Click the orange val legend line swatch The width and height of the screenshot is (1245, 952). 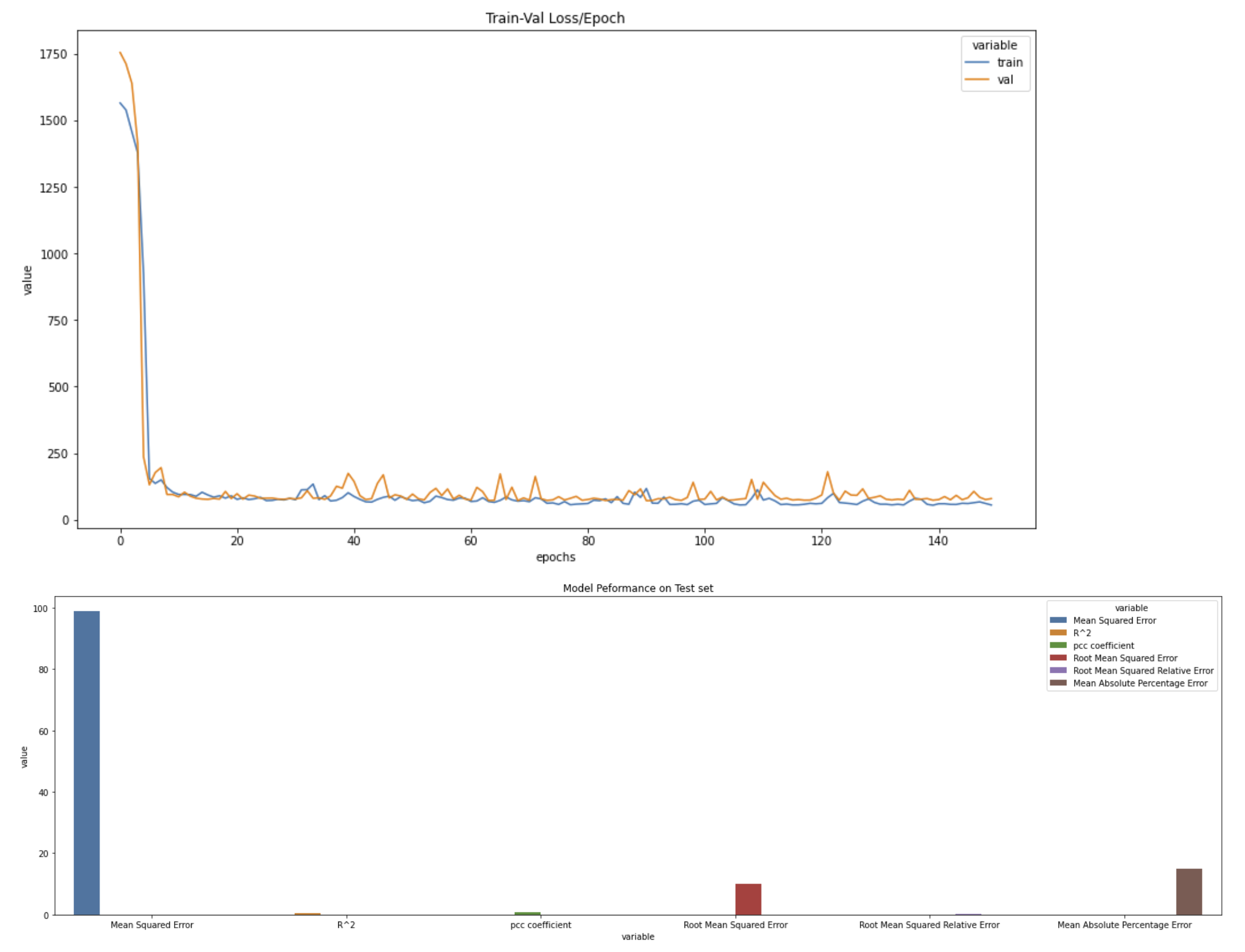pos(977,79)
